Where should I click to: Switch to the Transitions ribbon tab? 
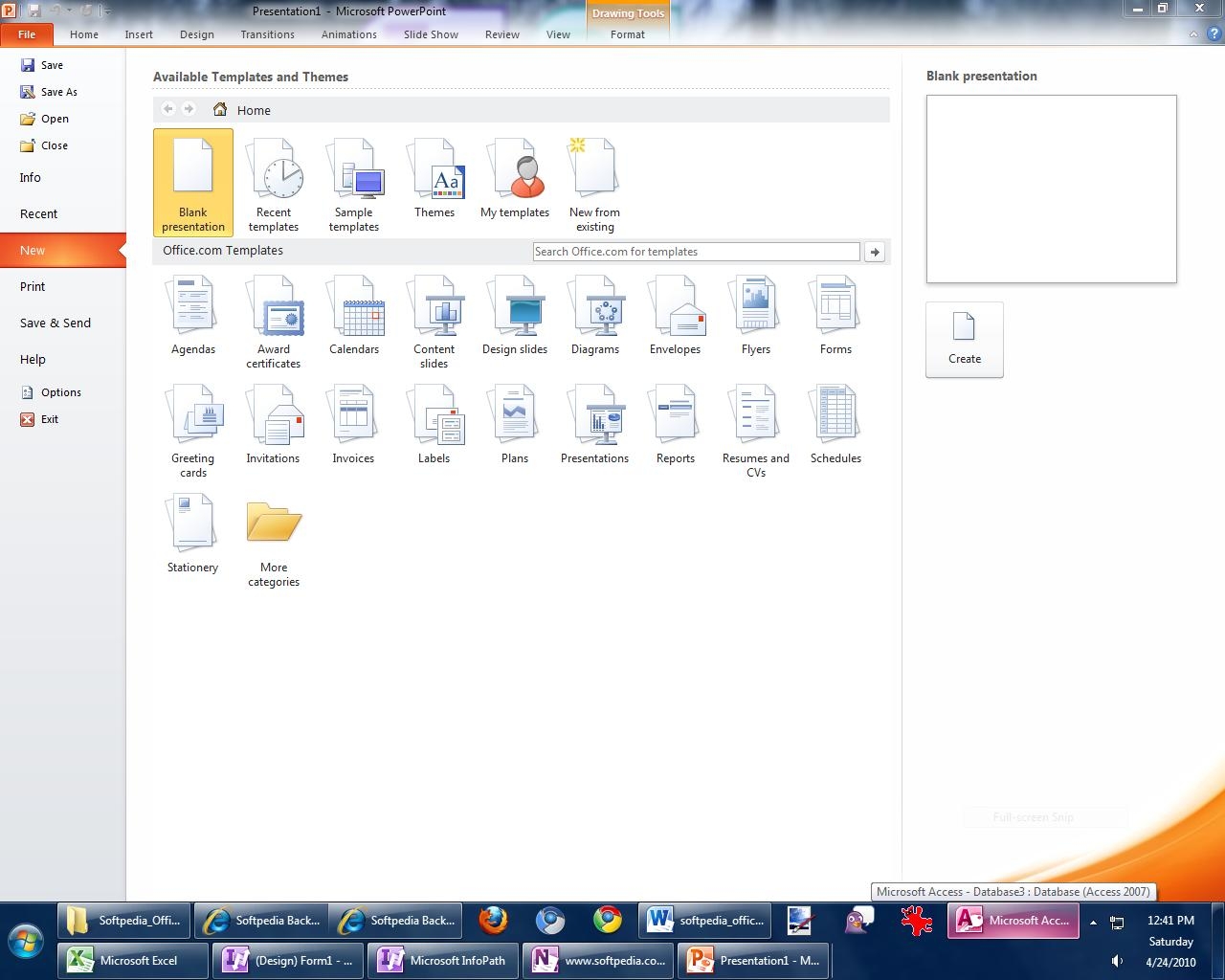(267, 34)
